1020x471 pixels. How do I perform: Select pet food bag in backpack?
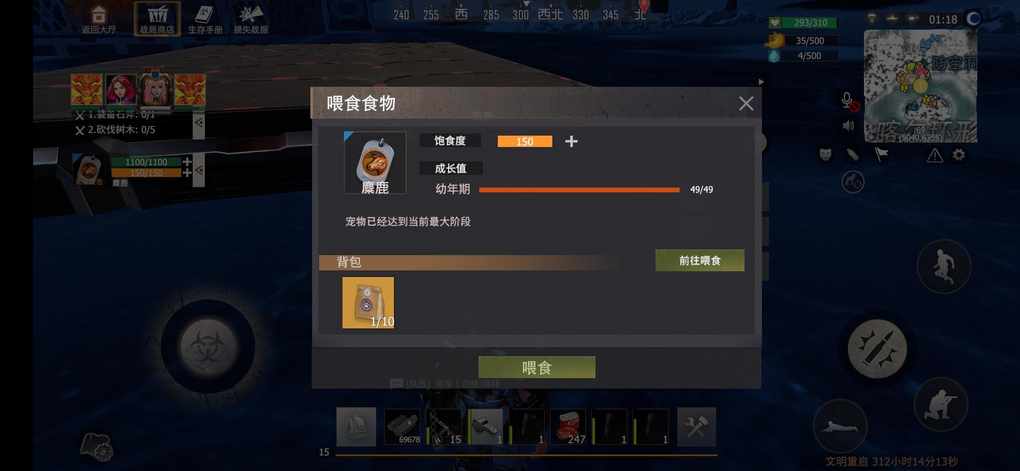pos(368,303)
